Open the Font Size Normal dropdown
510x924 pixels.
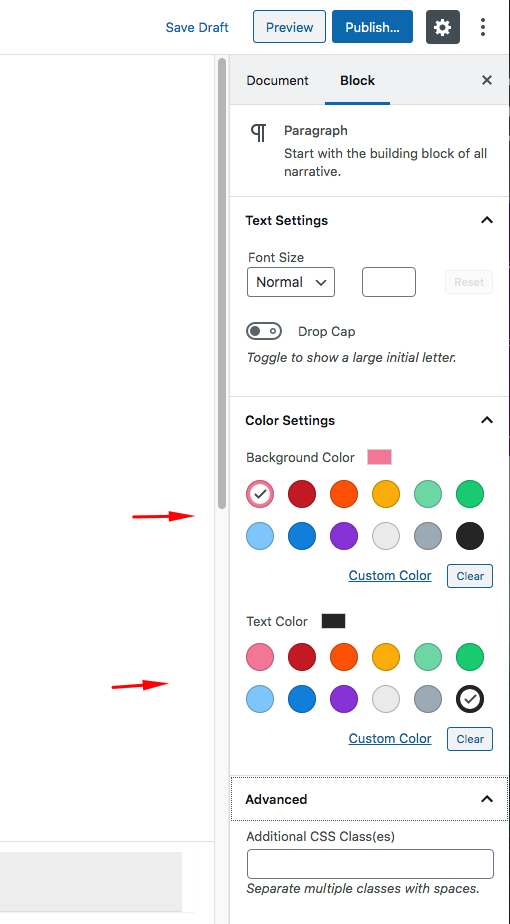click(x=291, y=282)
